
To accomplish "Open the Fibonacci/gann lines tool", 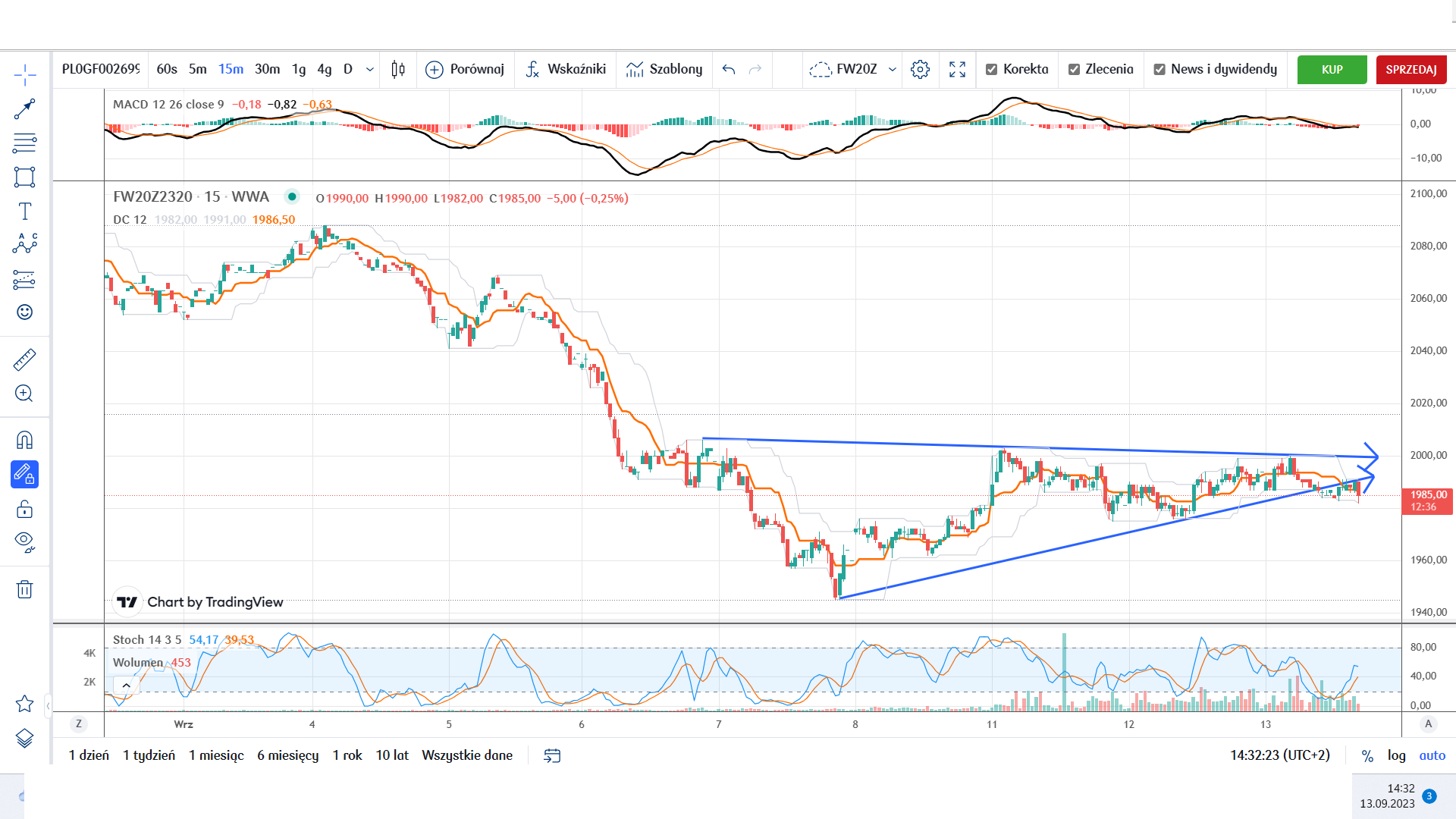I will click(x=24, y=143).
